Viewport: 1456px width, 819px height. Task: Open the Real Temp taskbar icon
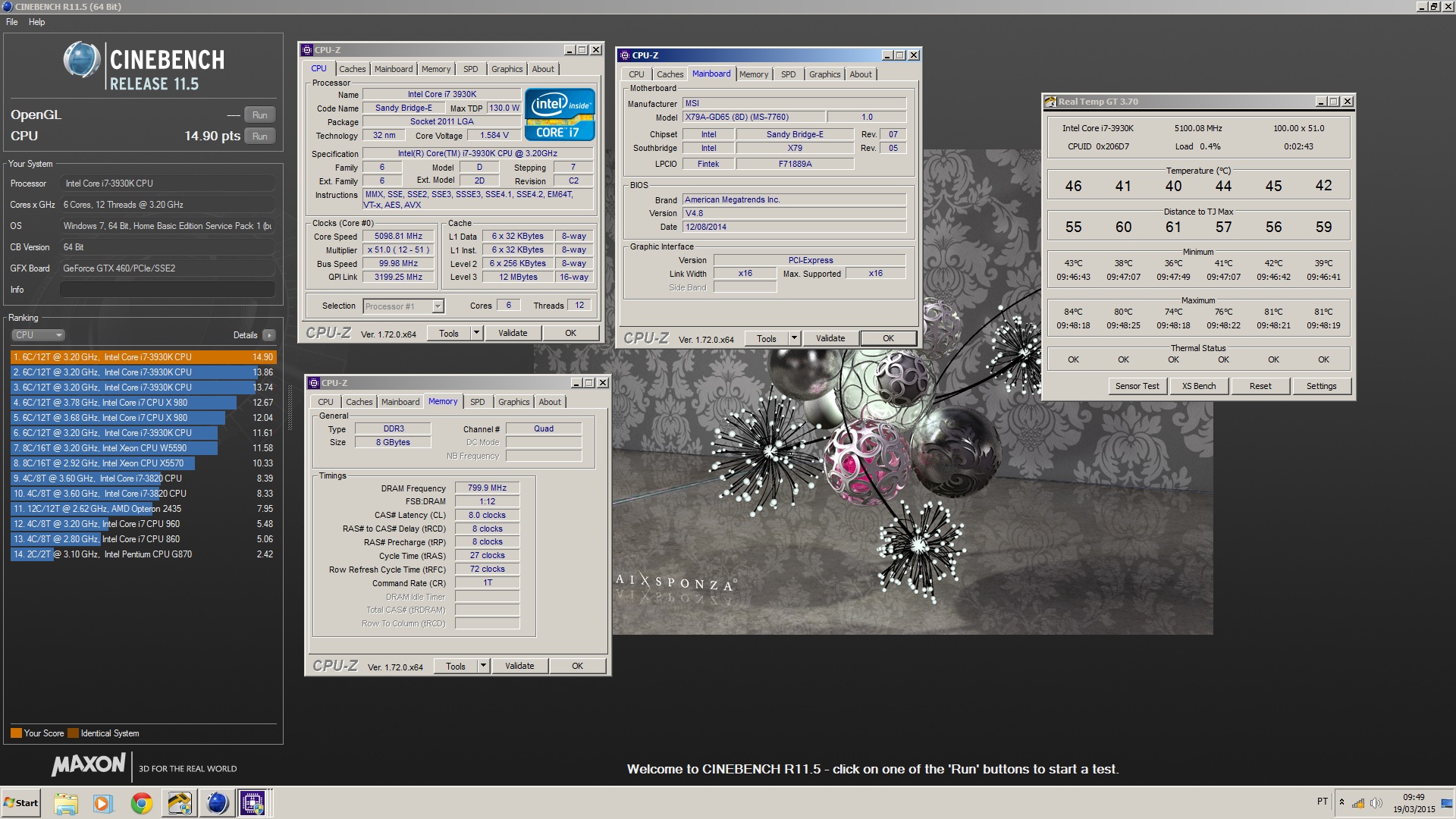(x=180, y=803)
